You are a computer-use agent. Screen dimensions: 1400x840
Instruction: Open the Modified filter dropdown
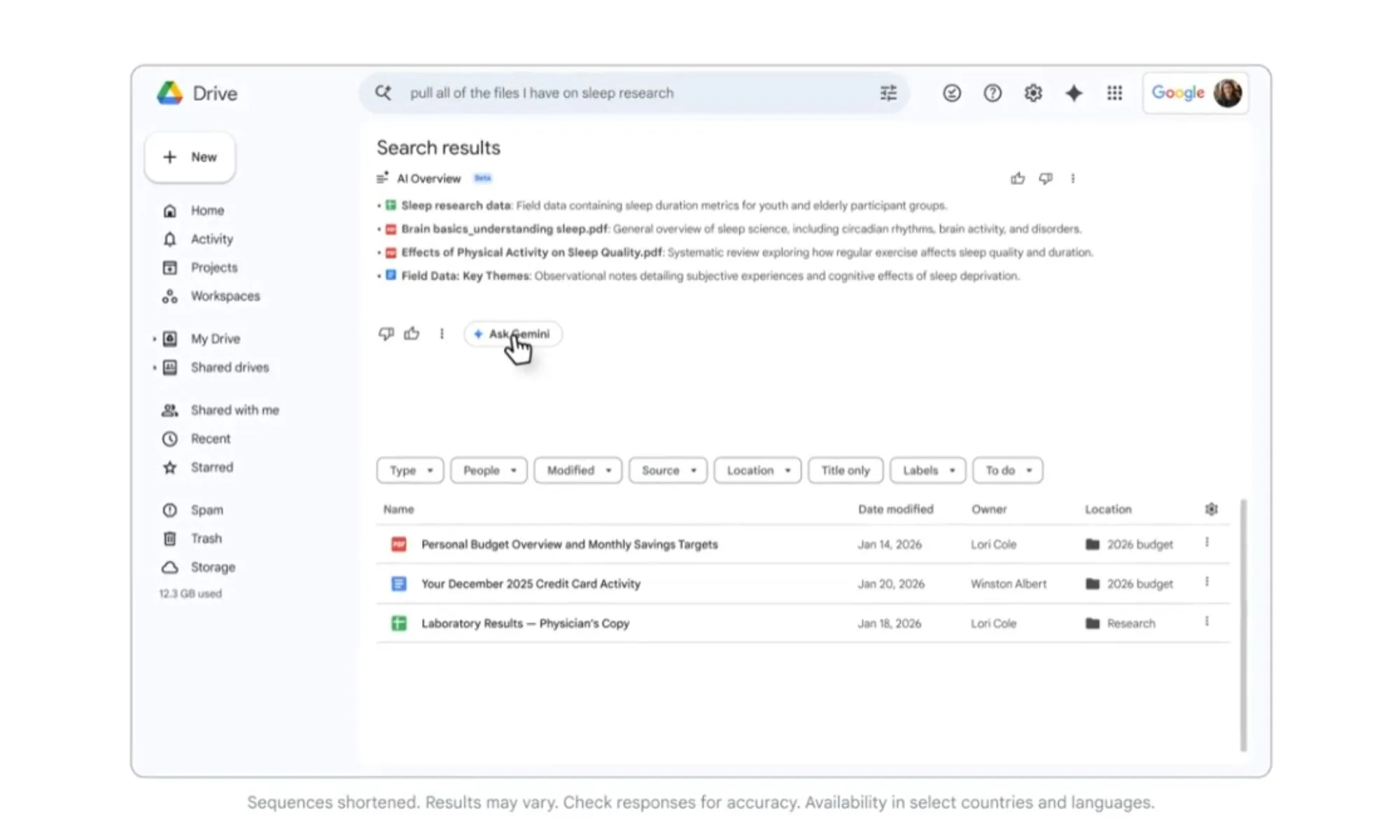(577, 470)
